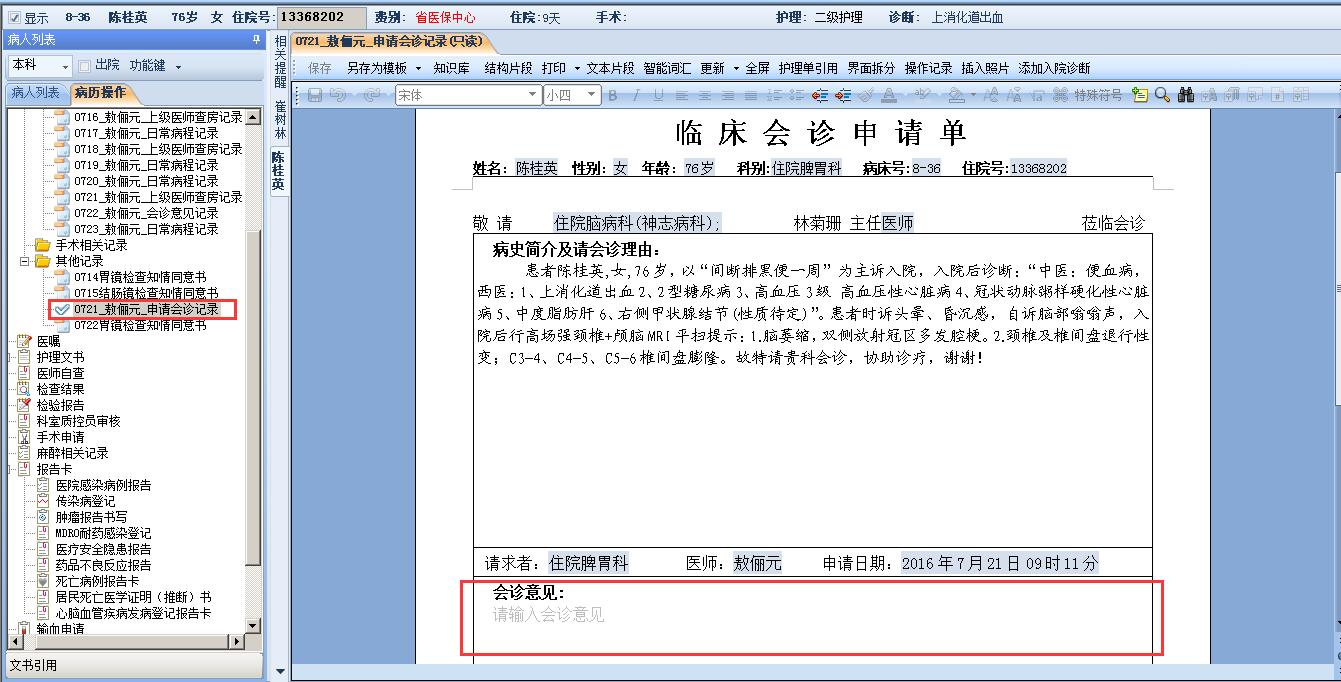Click the 智能词汇 button

(667, 68)
